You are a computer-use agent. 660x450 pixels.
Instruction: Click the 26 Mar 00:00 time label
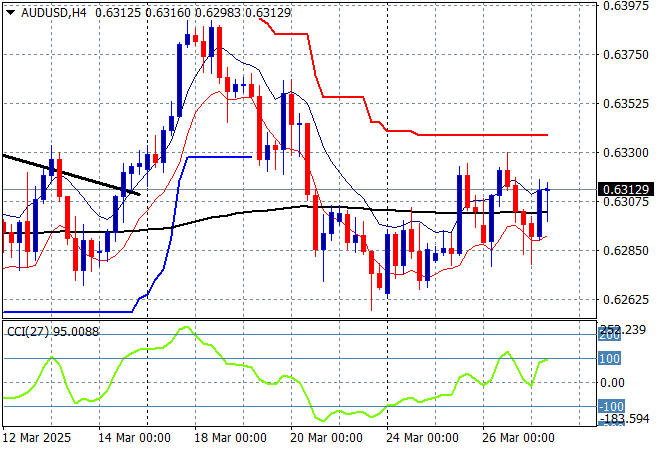click(x=518, y=438)
